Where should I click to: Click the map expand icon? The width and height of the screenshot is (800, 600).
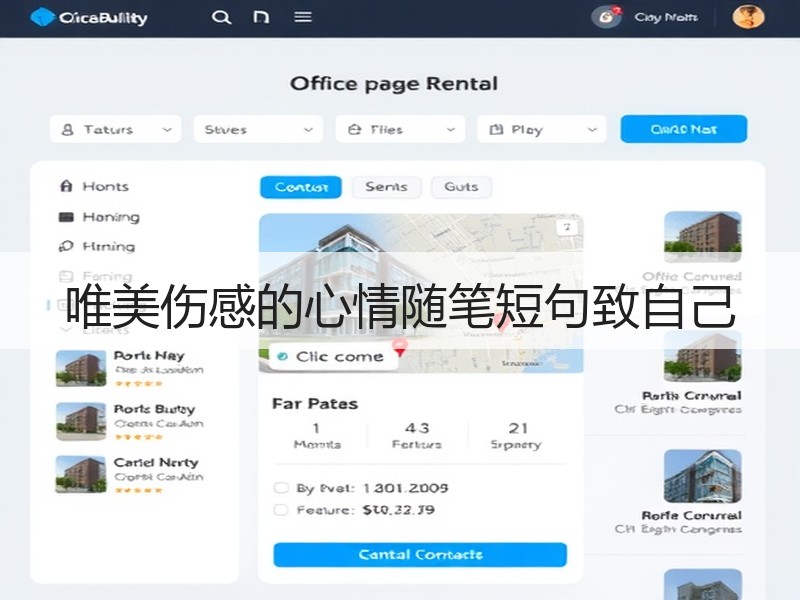point(567,227)
